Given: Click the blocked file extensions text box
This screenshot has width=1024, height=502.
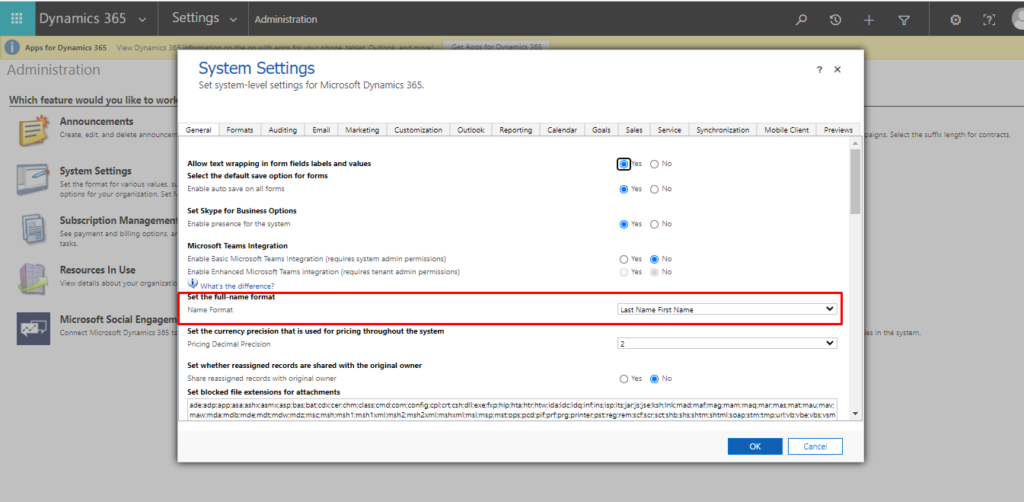Looking at the screenshot, I should coord(512,409).
